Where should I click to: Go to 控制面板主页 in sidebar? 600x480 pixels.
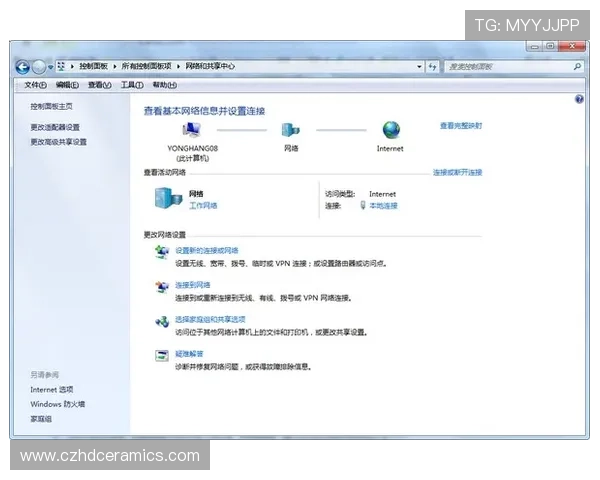pyautogui.click(x=51, y=106)
